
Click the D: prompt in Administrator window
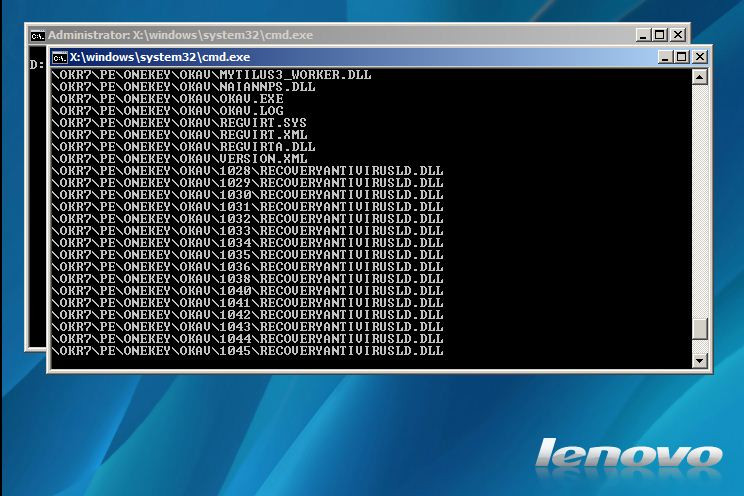[37, 65]
